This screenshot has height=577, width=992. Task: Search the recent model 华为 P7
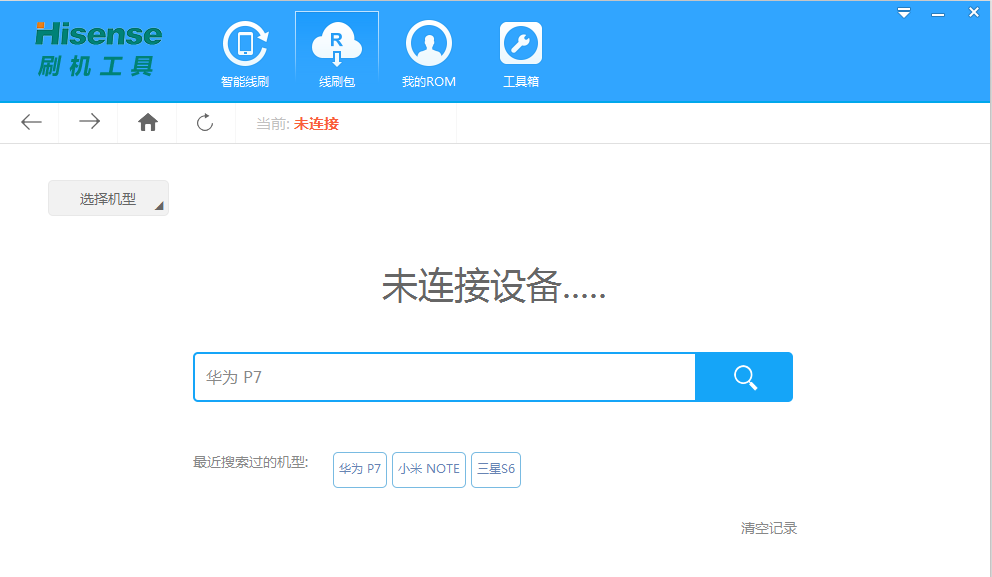point(359,469)
